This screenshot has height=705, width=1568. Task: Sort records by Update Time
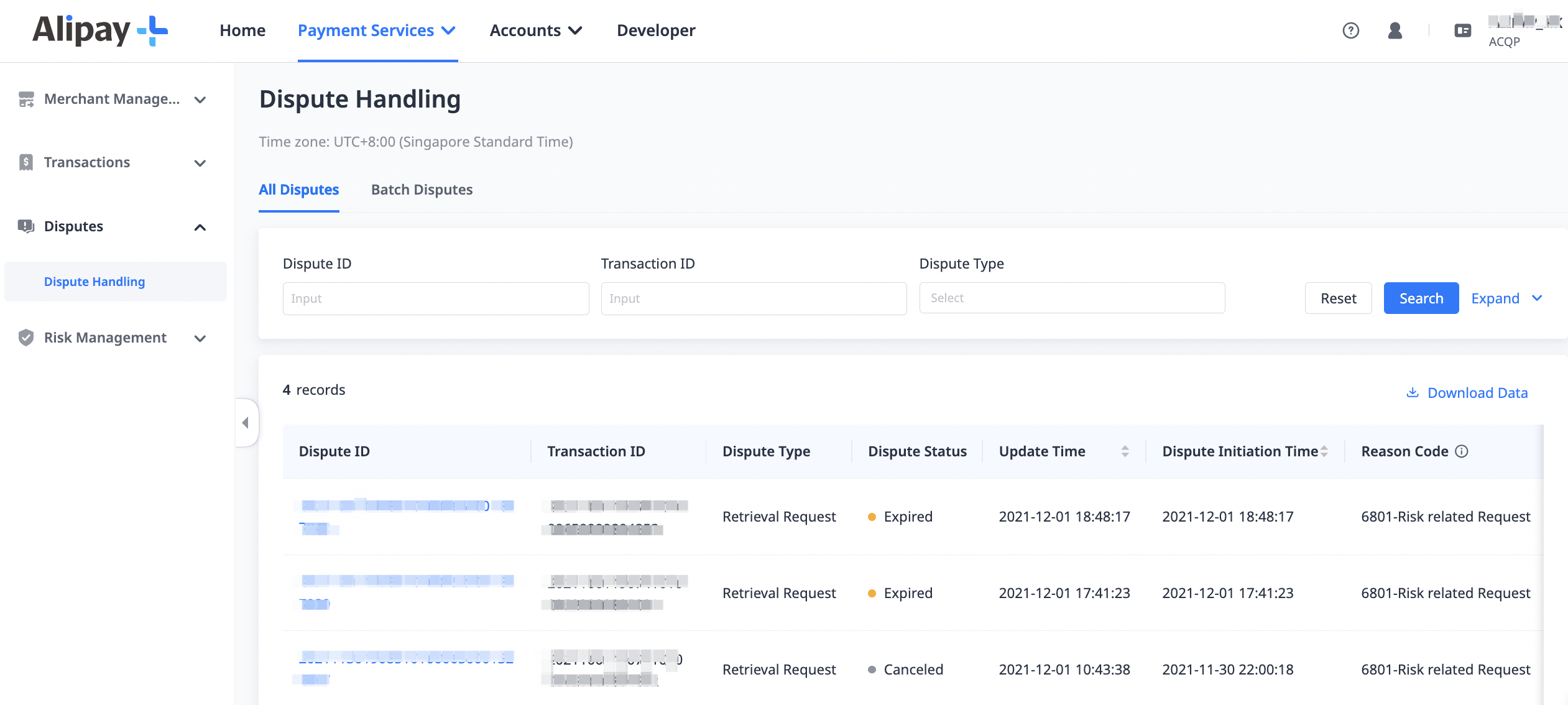tap(1125, 451)
